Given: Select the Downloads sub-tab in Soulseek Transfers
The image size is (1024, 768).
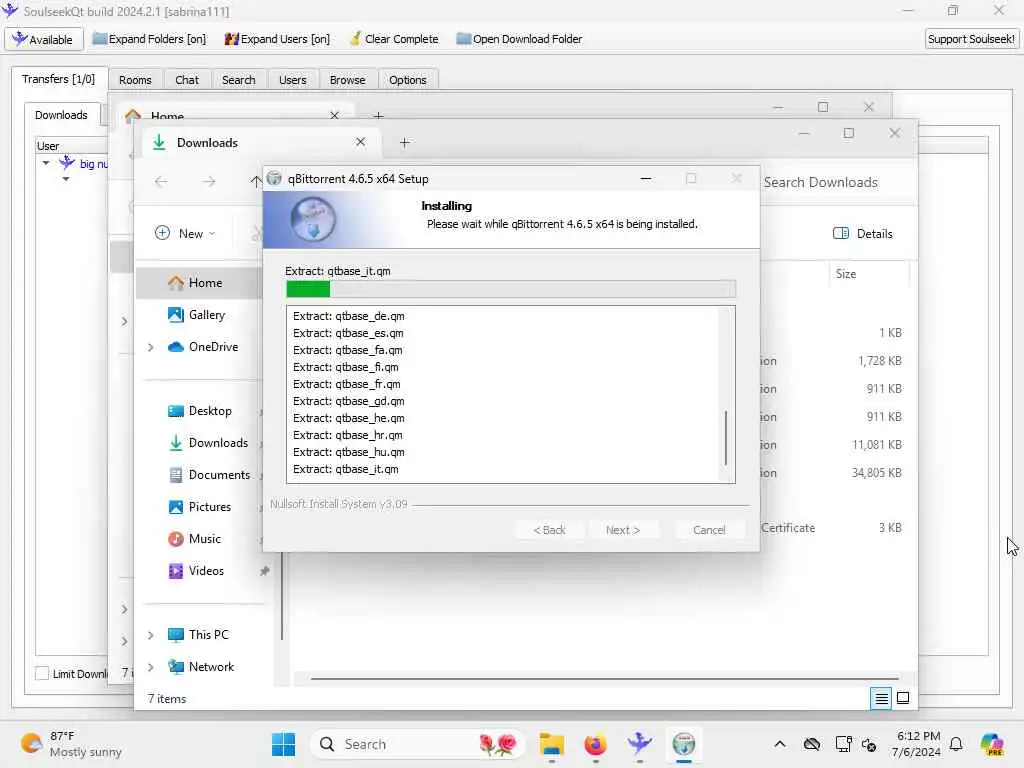Looking at the screenshot, I should [61, 115].
